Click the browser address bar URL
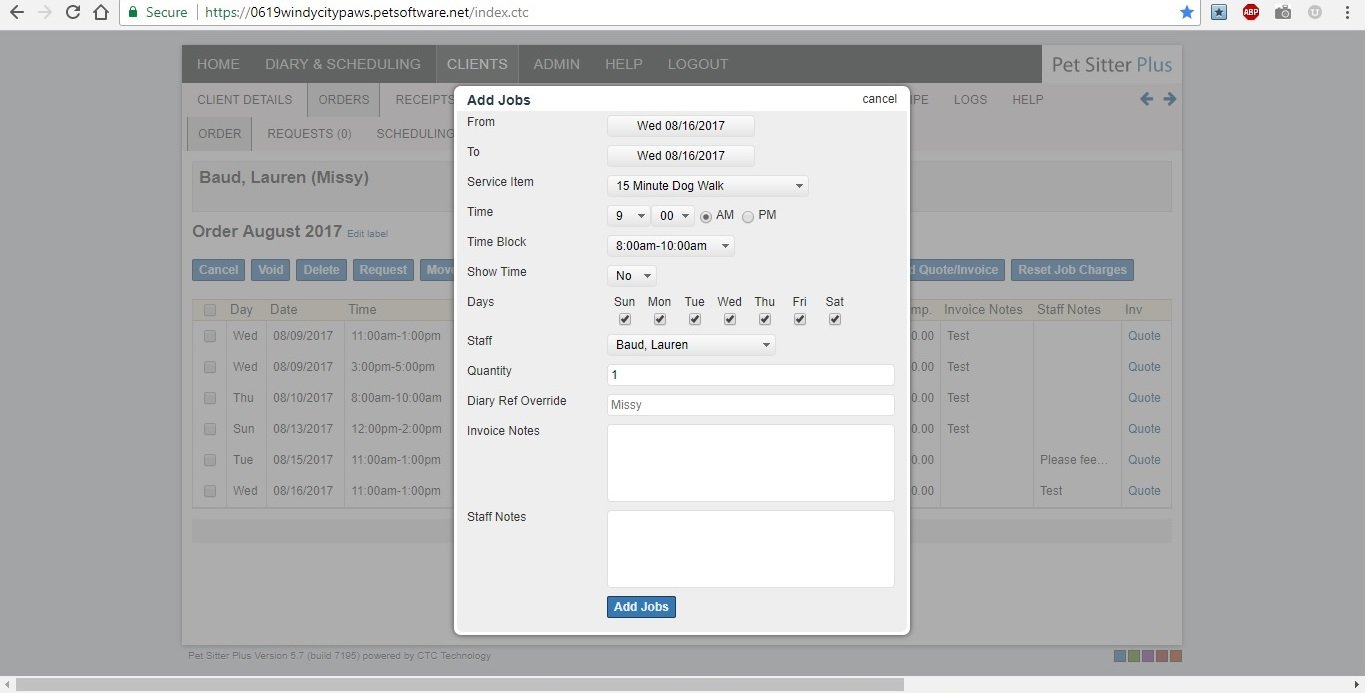Screen dimensions: 1367x693 [365, 12]
